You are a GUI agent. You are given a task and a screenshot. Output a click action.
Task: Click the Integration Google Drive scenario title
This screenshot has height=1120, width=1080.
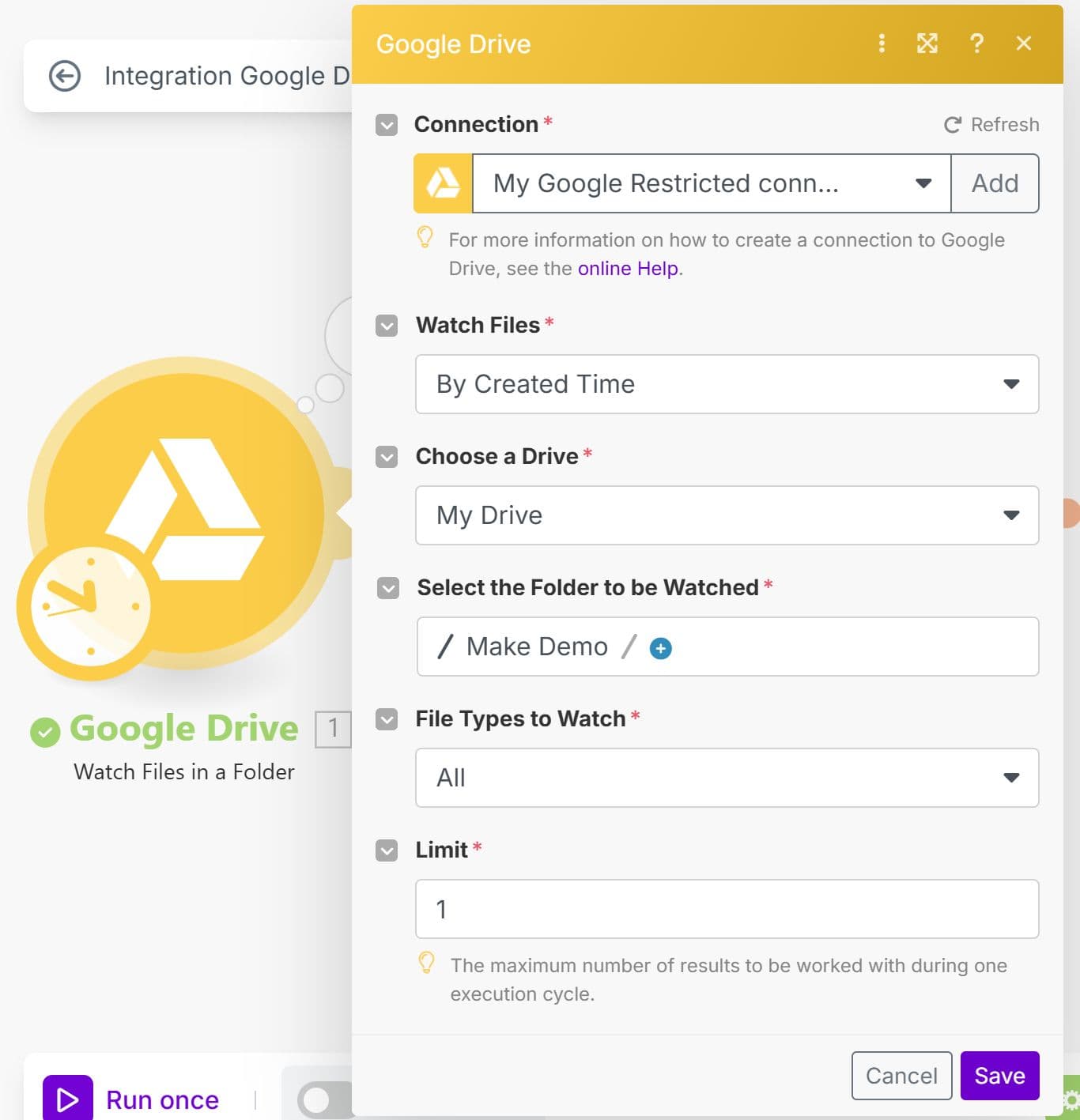[x=228, y=76]
